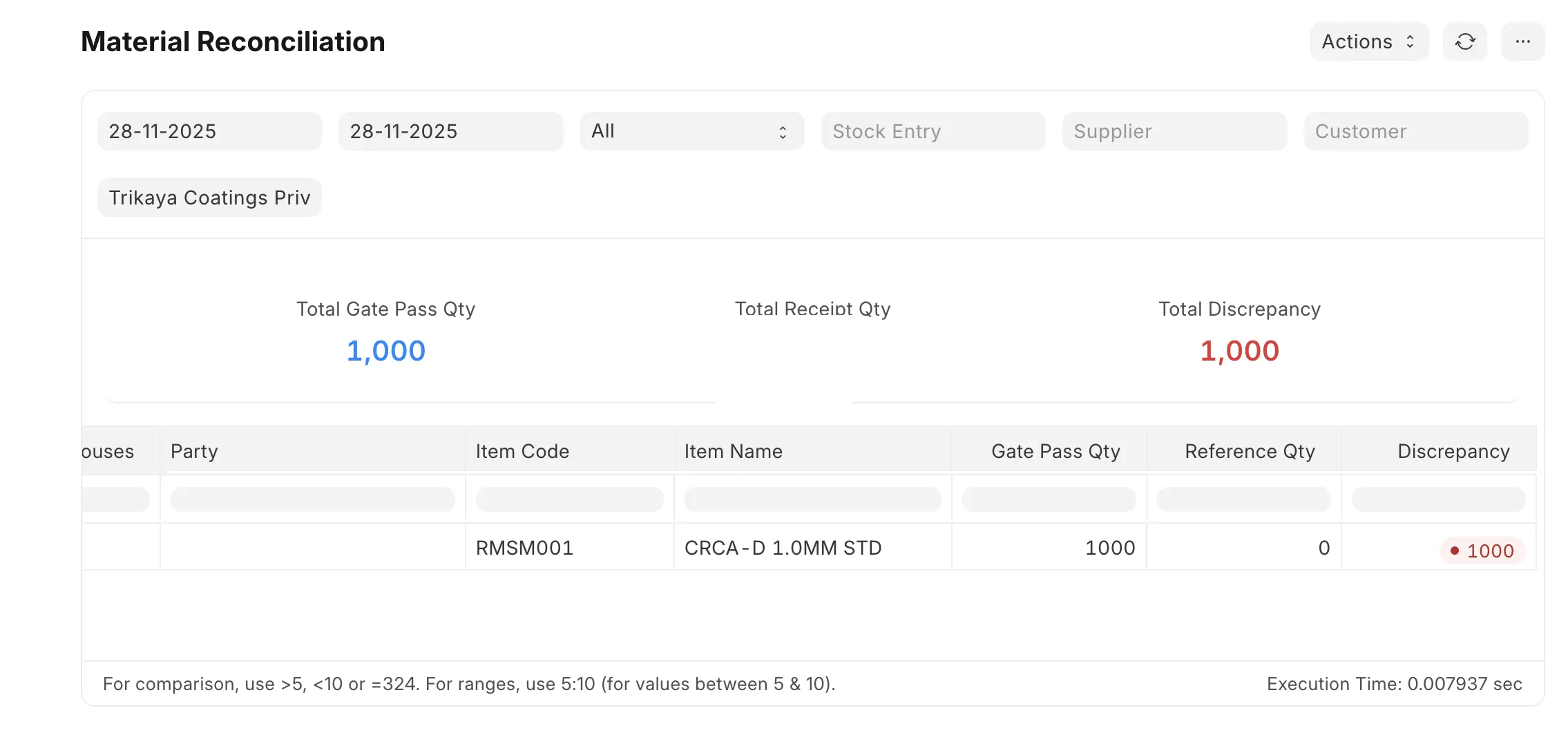1568x735 pixels.
Task: Click the Party column filter box
Action: [x=312, y=499]
